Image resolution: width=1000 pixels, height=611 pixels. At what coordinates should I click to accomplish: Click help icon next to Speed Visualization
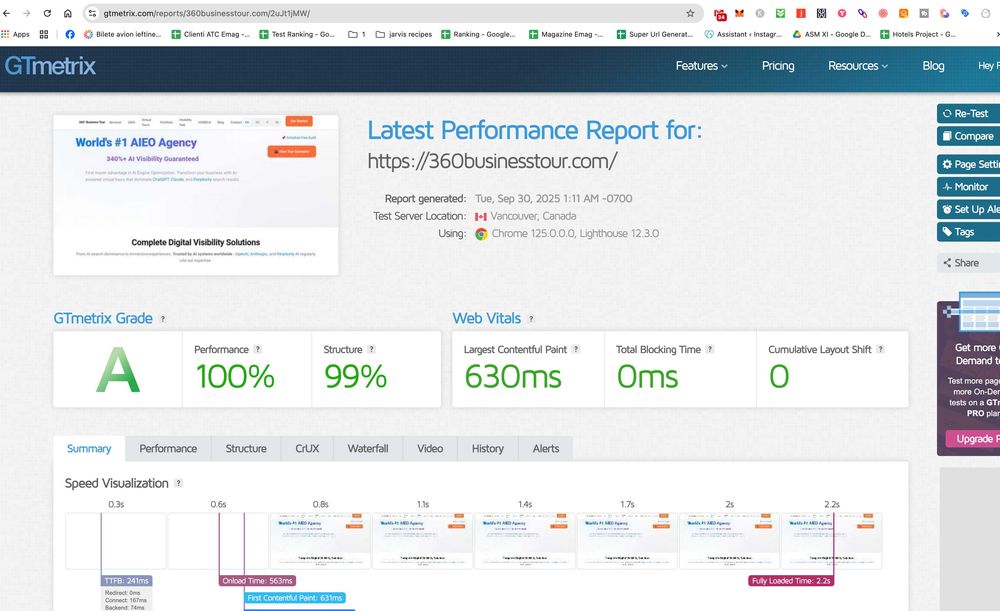coord(179,483)
